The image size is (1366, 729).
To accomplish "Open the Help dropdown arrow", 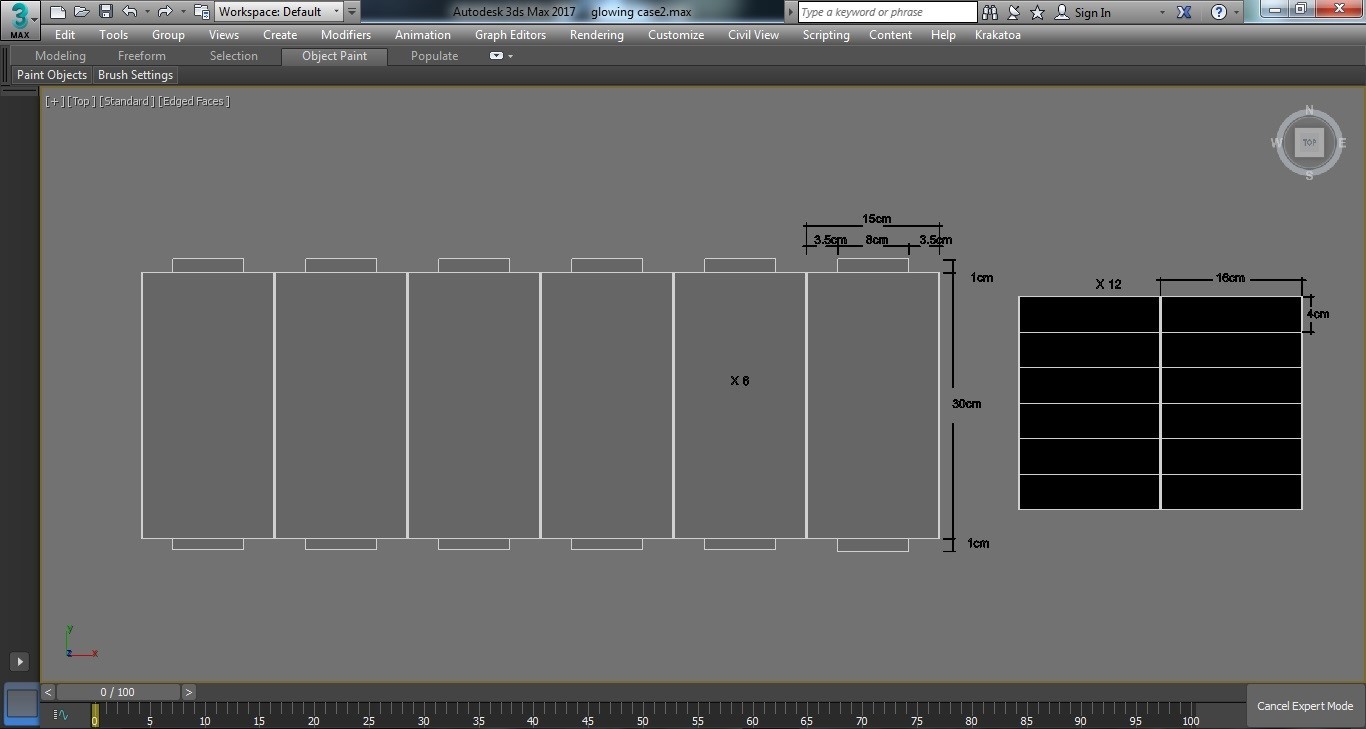I will (x=1237, y=13).
